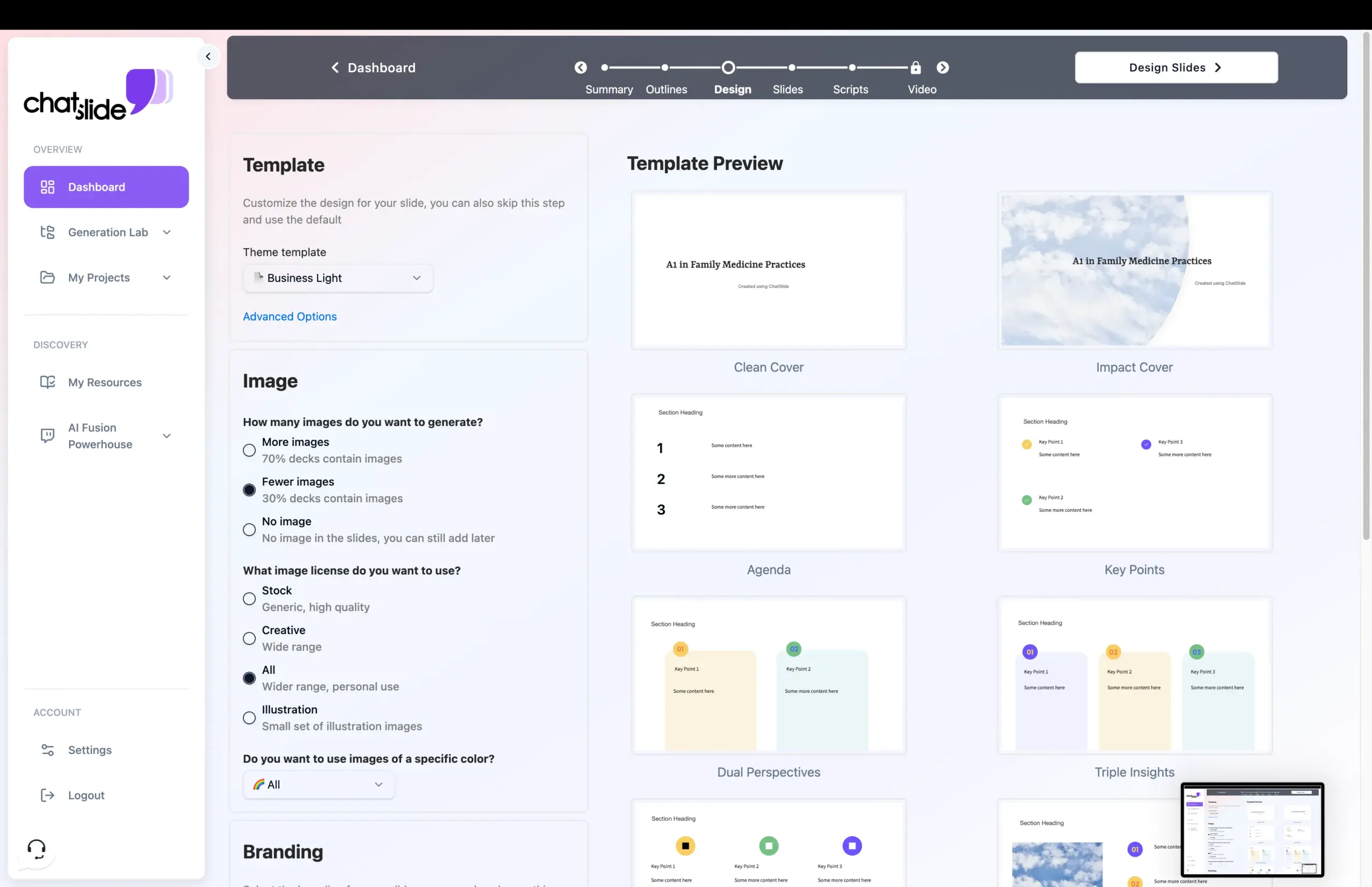This screenshot has height=887, width=1372.
Task: Expand the AI Fusion Powerhouse submenu
Action: pyautogui.click(x=167, y=436)
